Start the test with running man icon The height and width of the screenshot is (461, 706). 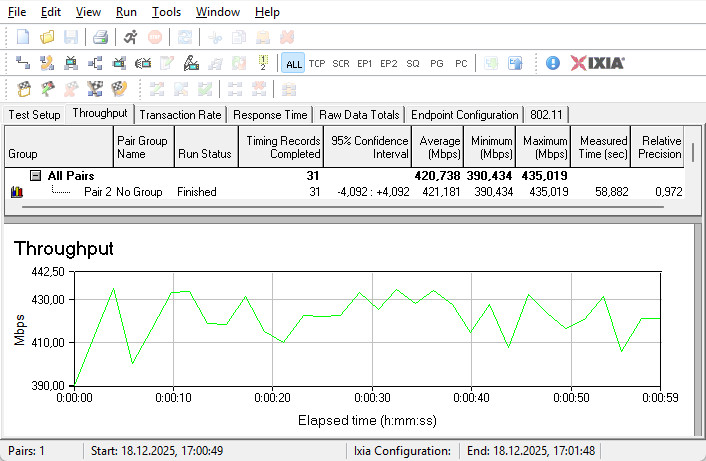tap(131, 37)
